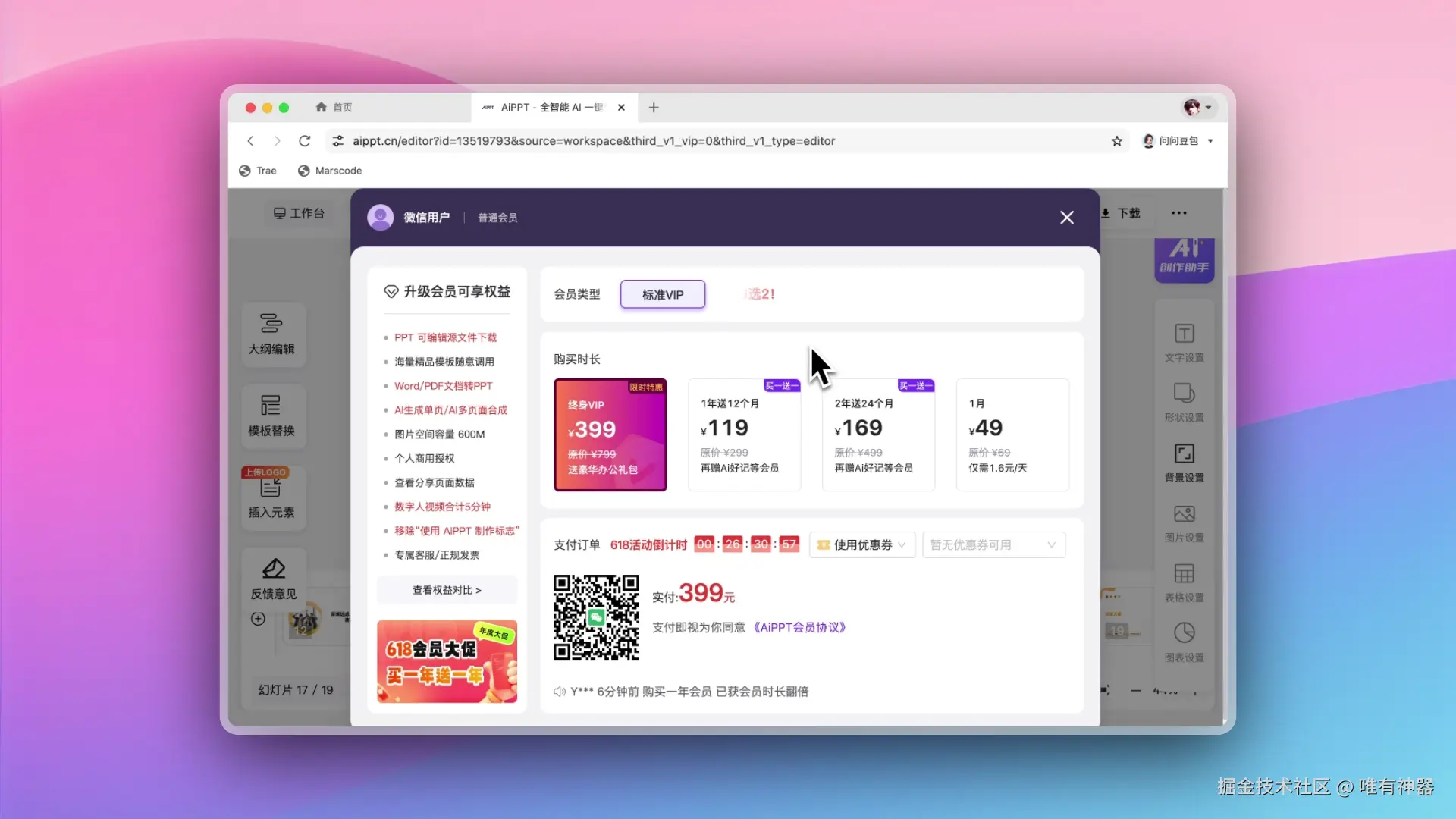Select the 标准VIP membership type
This screenshot has width=1456, height=819.
(x=663, y=294)
